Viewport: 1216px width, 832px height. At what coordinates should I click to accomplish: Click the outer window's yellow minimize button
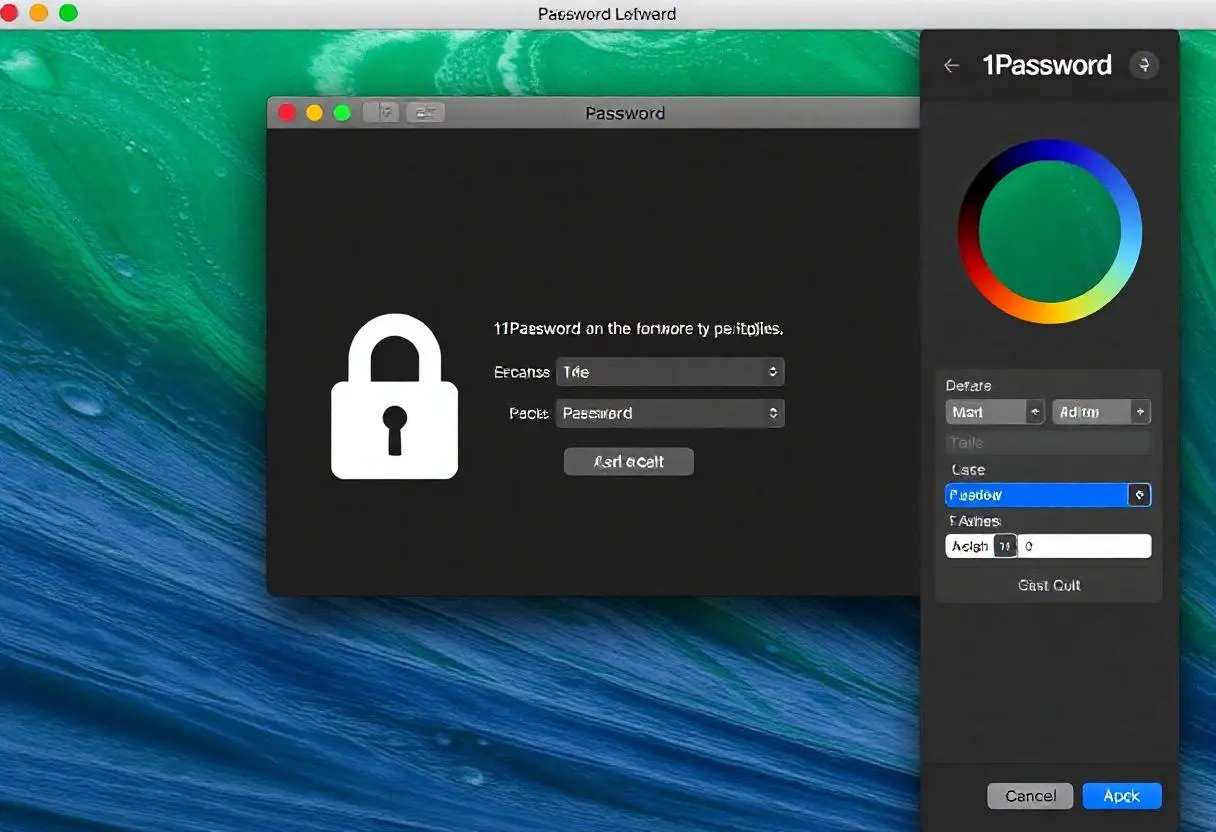(39, 13)
